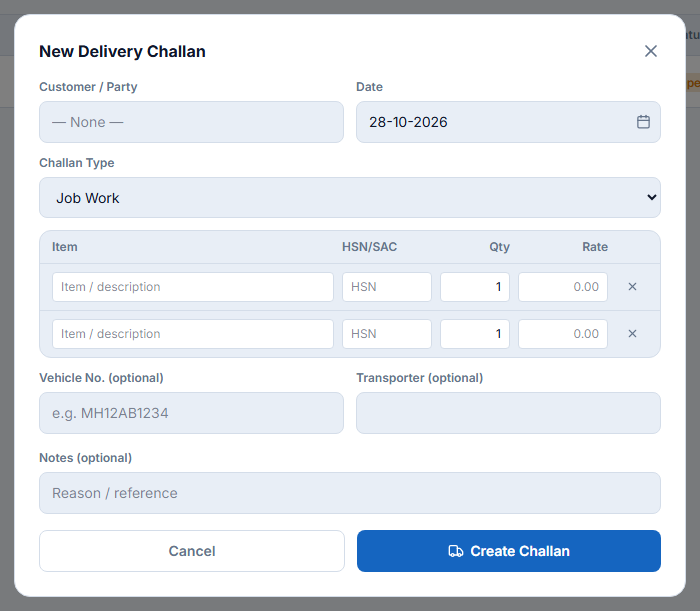700x611 pixels.
Task: Click the Transporter (optional) label
Action: 419,378
